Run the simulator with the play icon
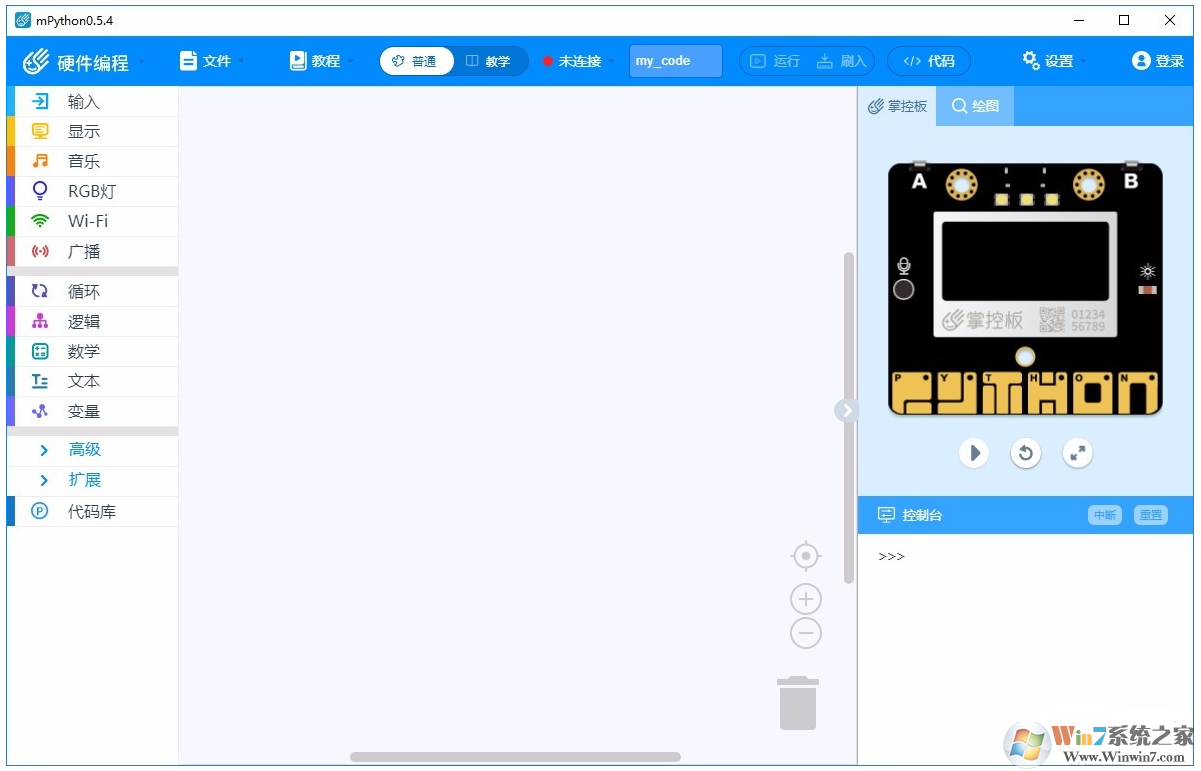 click(x=974, y=453)
